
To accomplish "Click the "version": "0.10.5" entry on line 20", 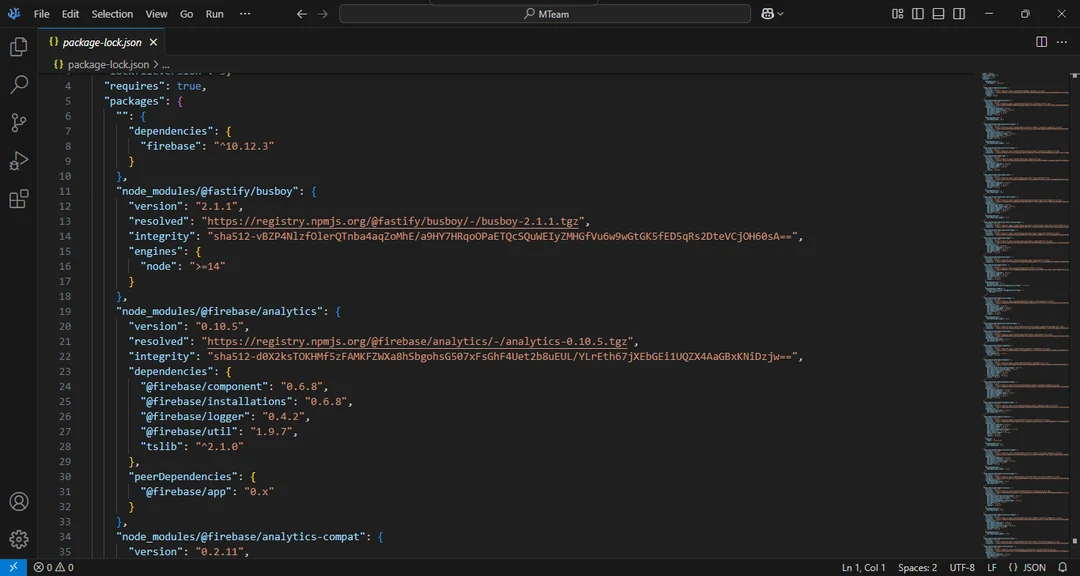I will coord(189,327).
